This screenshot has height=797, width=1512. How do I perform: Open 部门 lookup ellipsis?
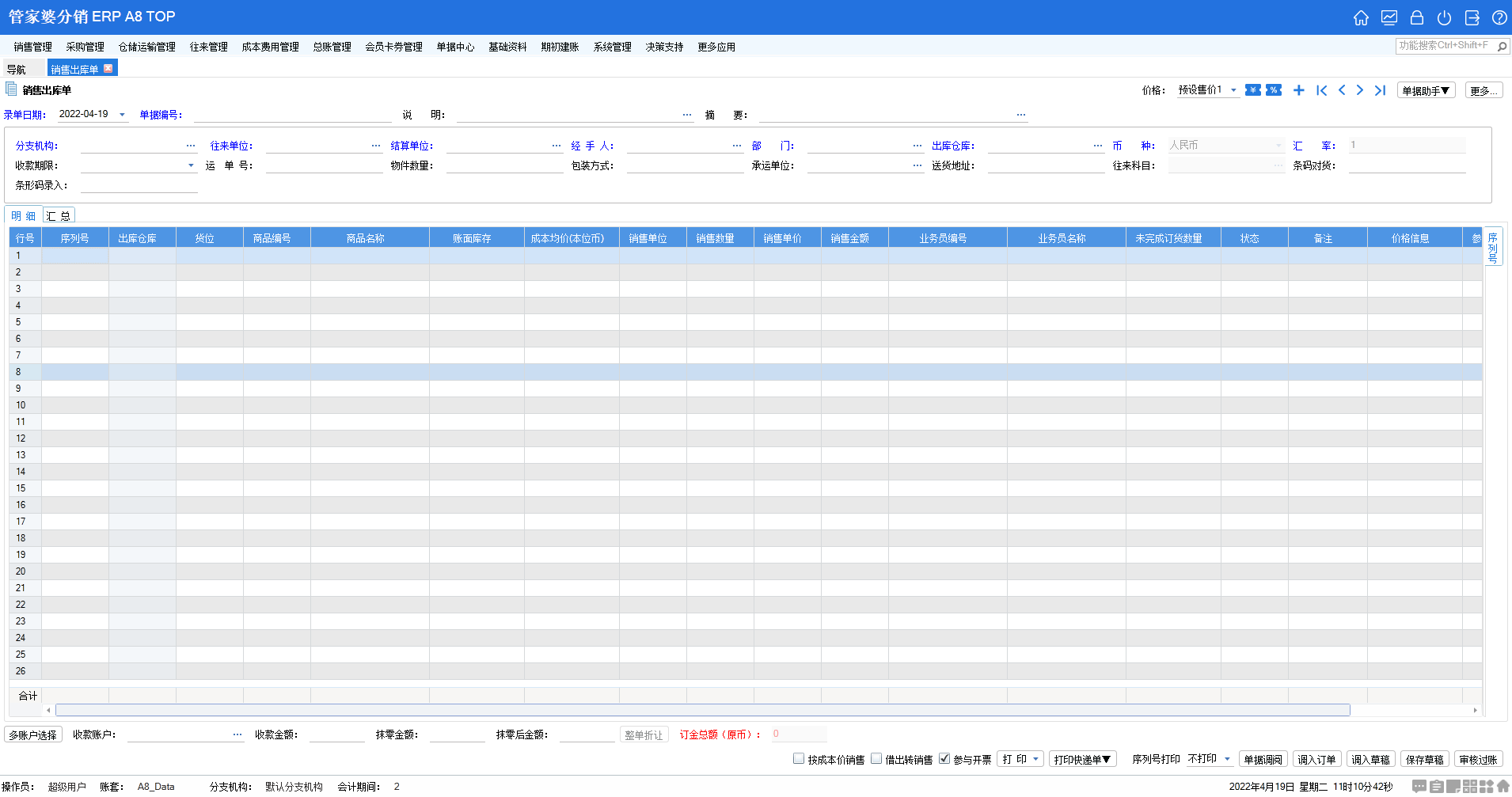tap(917, 146)
